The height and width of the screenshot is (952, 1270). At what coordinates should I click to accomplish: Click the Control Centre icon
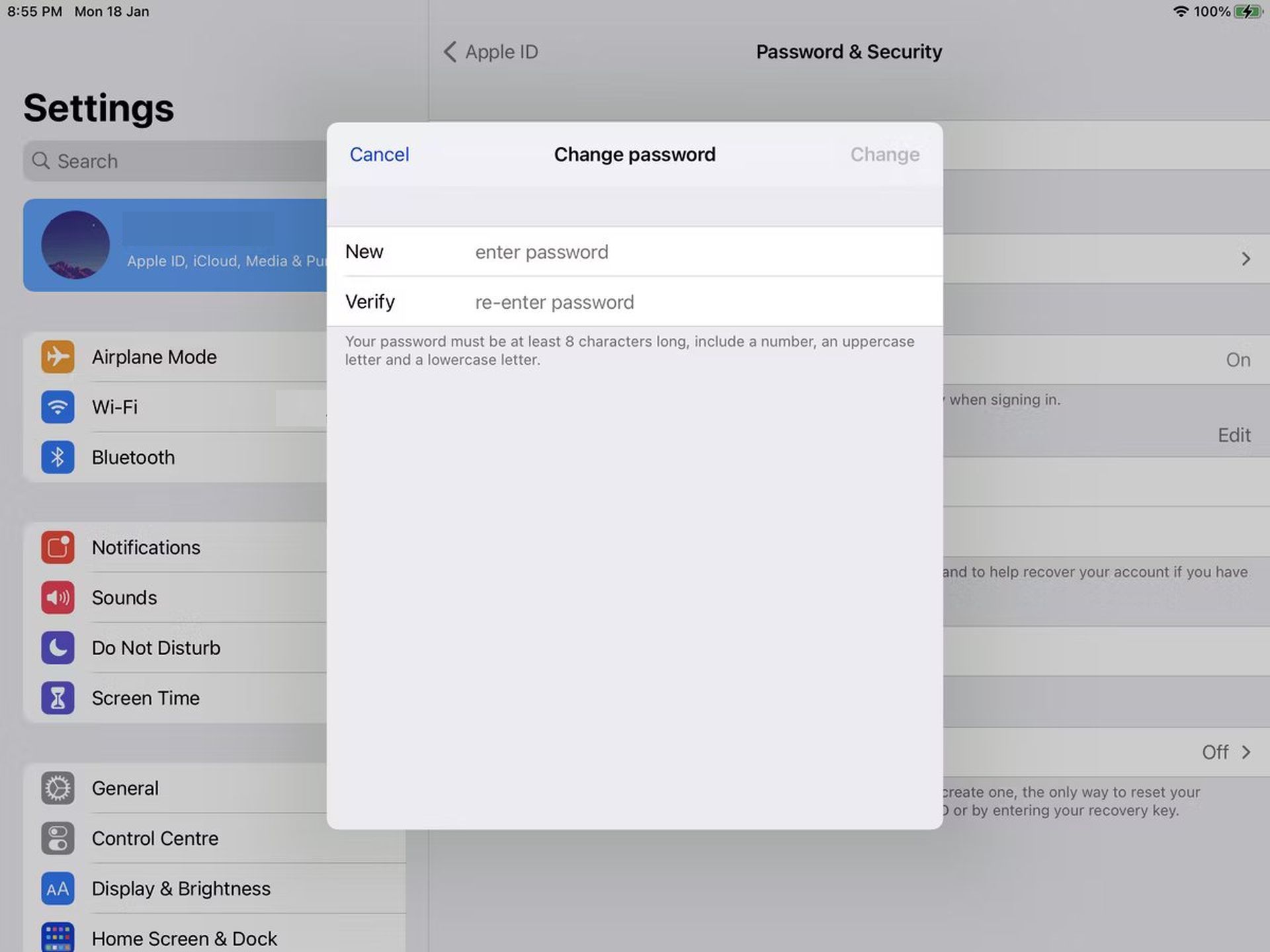click(58, 838)
